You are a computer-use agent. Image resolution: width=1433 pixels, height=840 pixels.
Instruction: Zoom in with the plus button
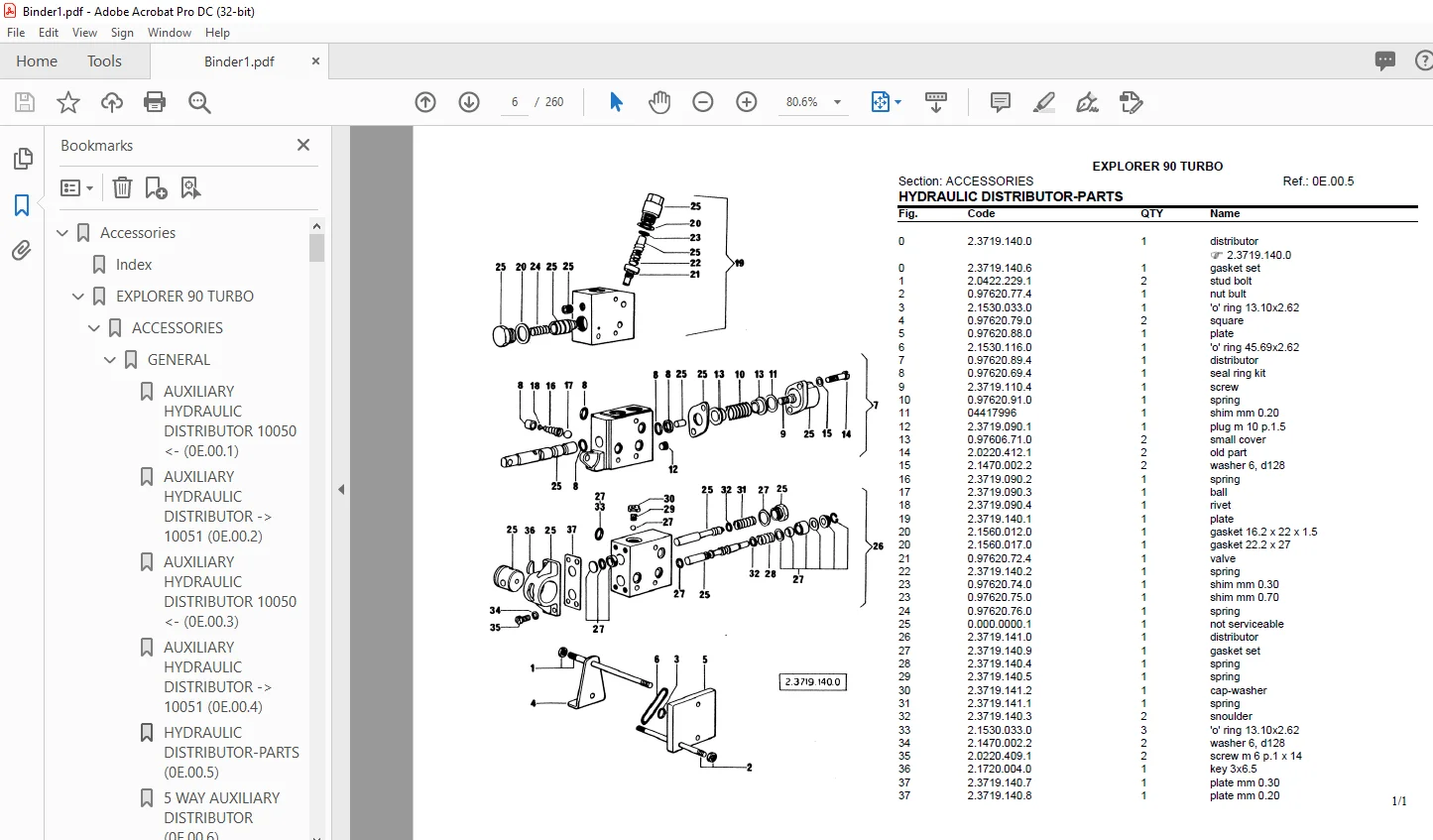[747, 102]
